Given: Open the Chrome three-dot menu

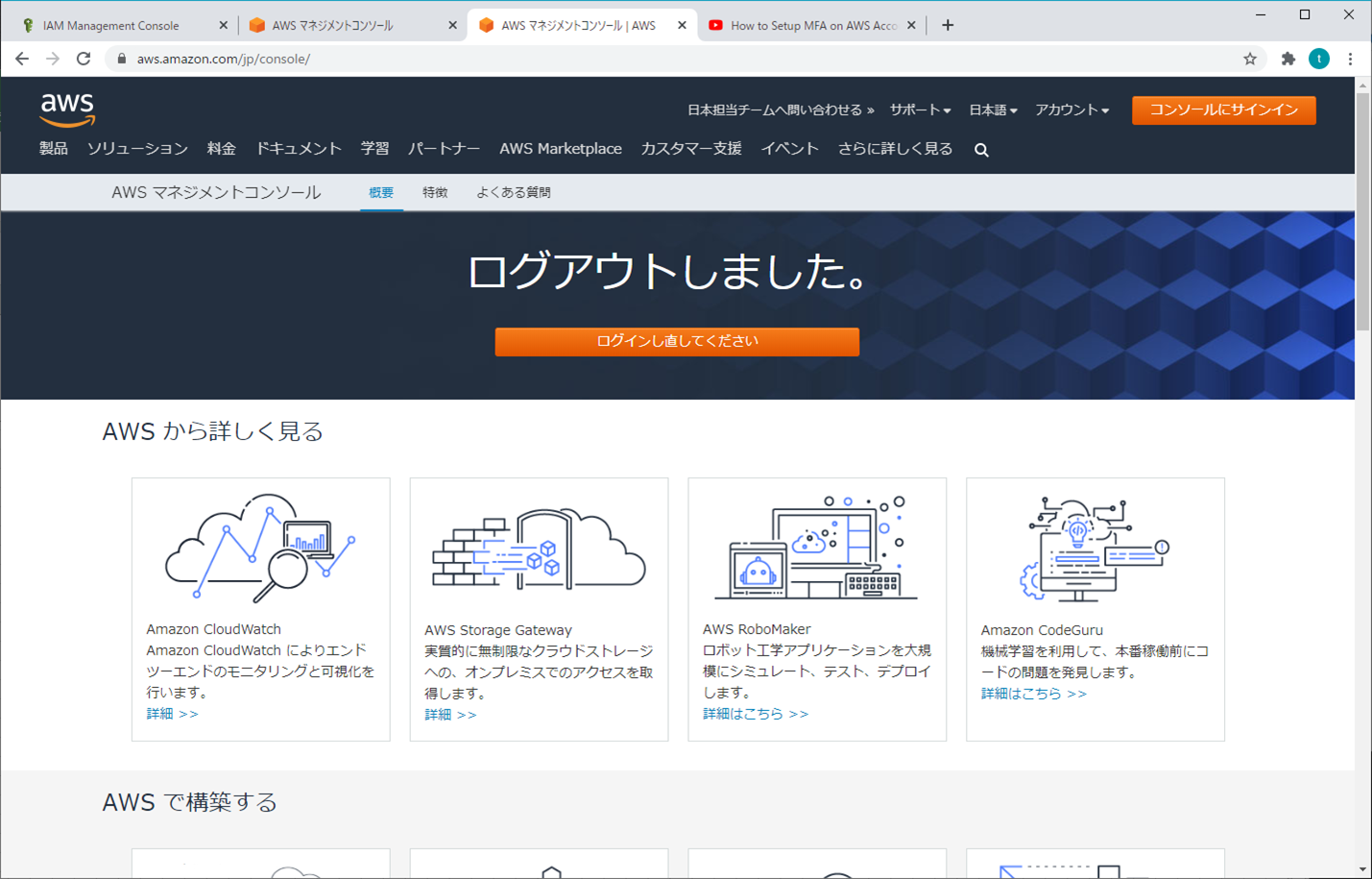Looking at the screenshot, I should tap(1350, 59).
